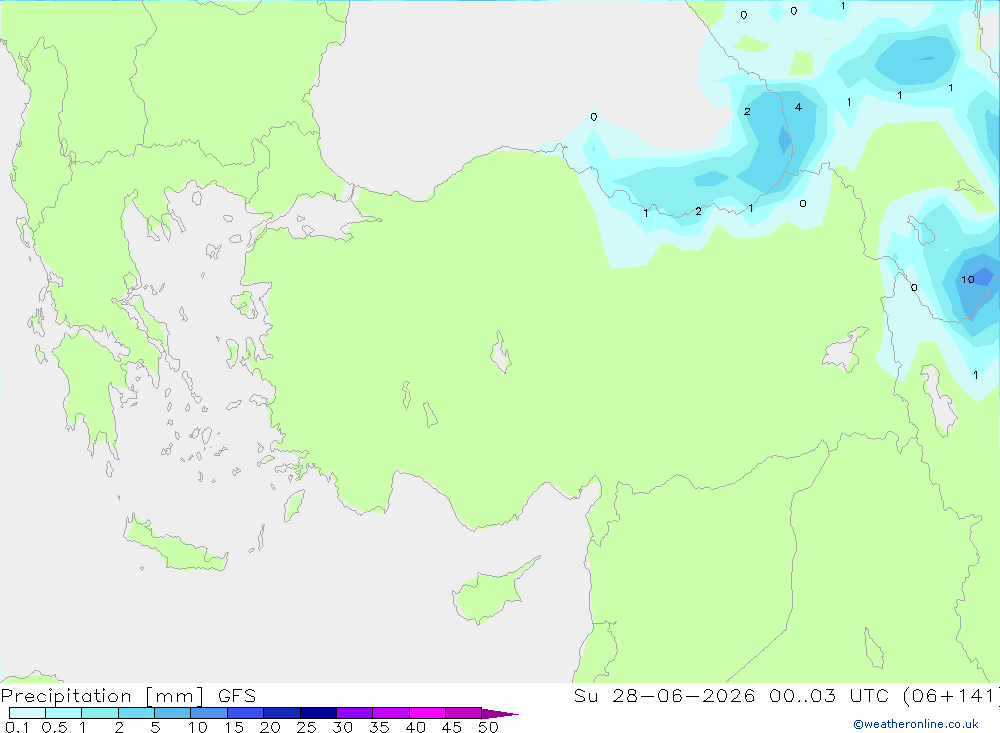Click the legend label '45'

click(452, 727)
